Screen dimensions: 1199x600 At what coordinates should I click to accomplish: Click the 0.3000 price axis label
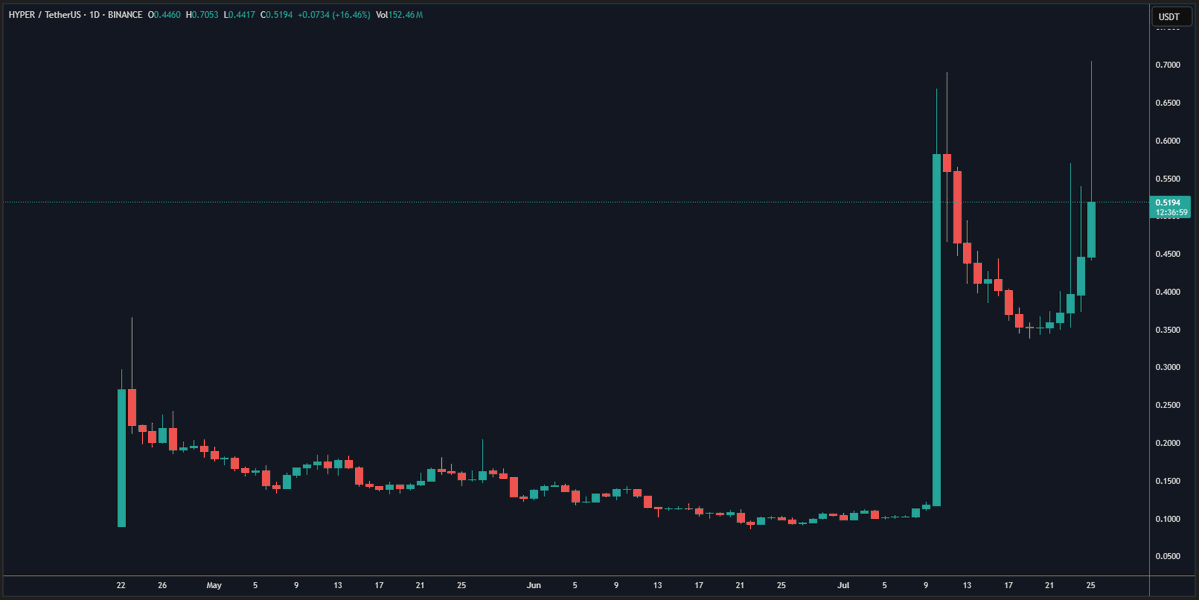1169,368
